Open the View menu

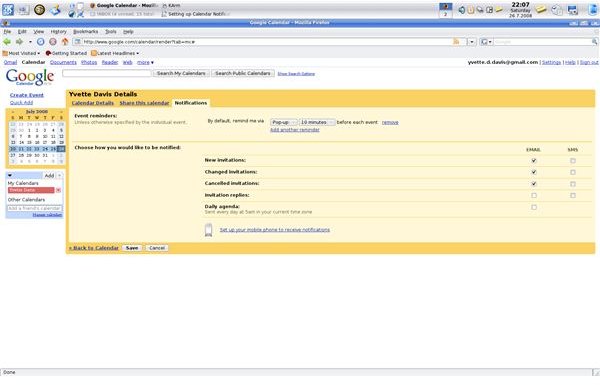(x=39, y=32)
